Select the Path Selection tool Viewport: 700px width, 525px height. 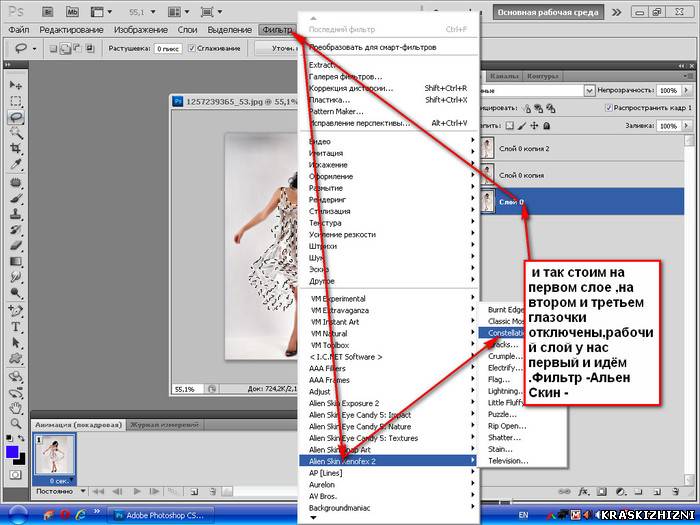16,342
